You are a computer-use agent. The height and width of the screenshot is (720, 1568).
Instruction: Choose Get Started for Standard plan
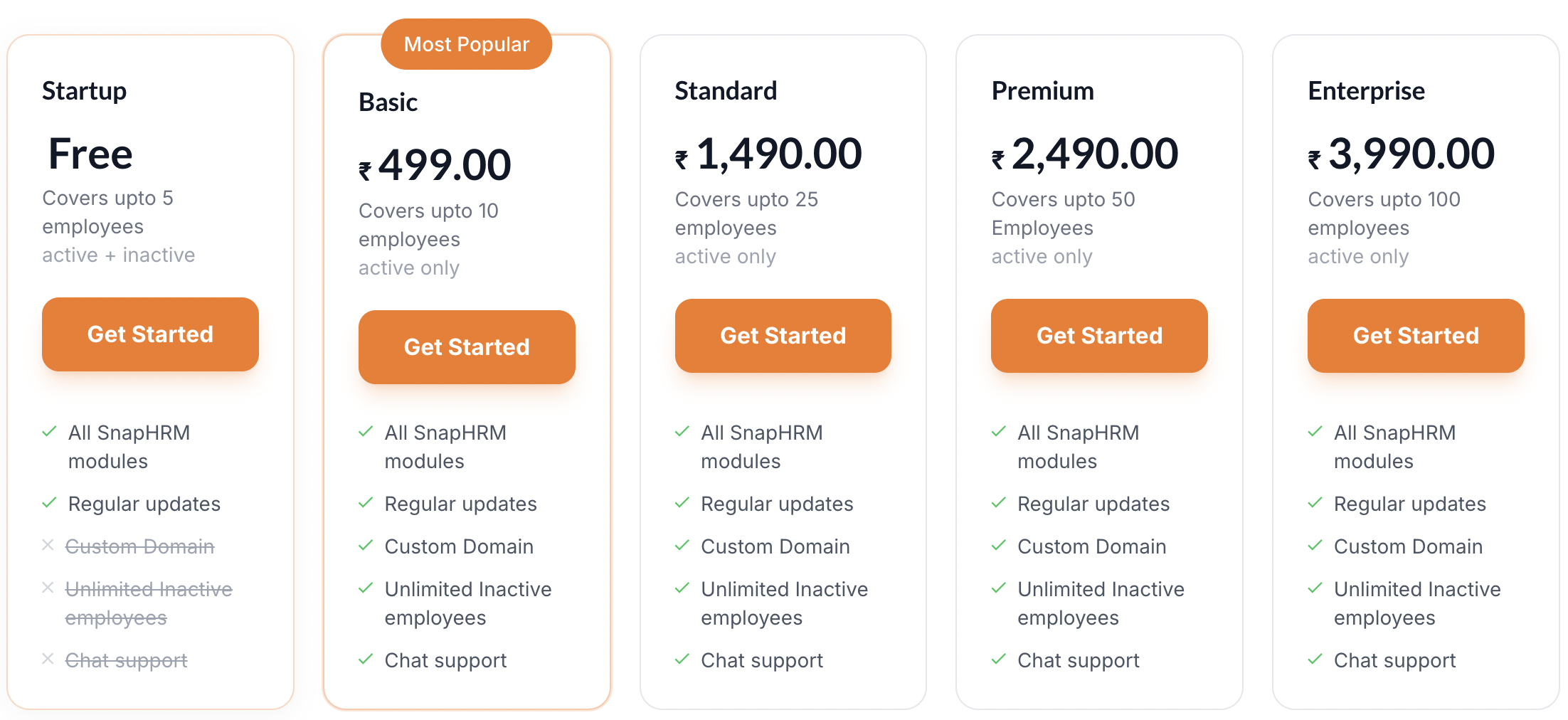click(783, 336)
